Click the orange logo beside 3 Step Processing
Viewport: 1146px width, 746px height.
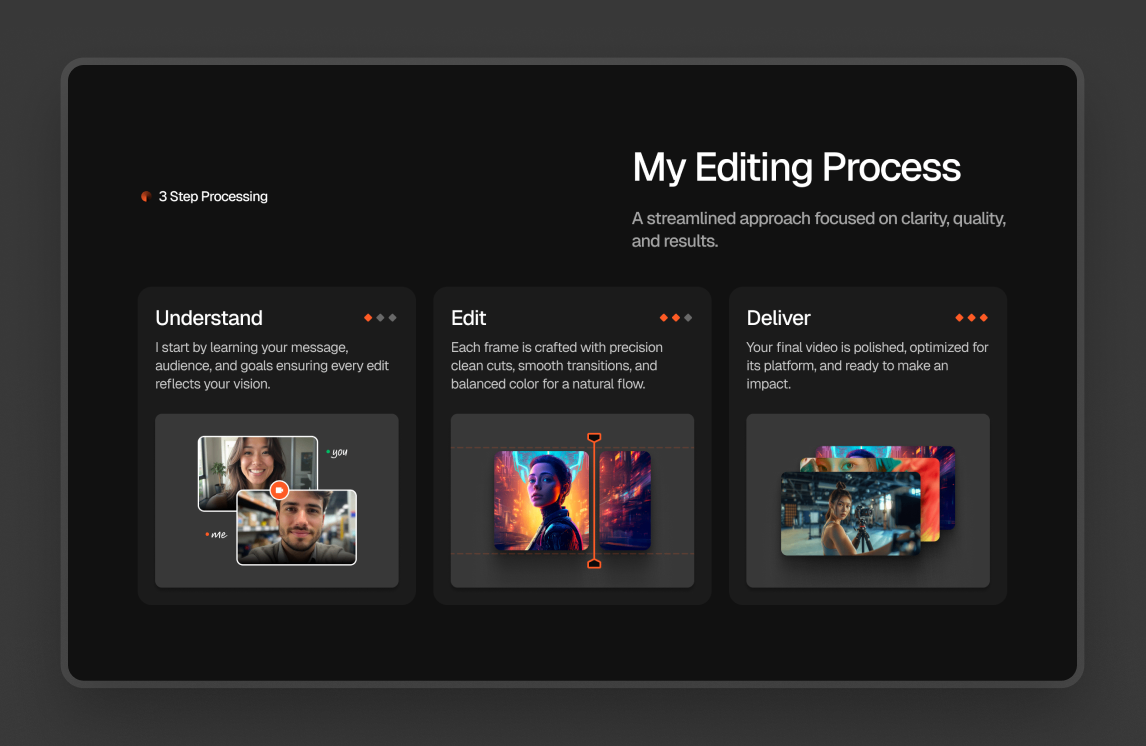point(146,197)
